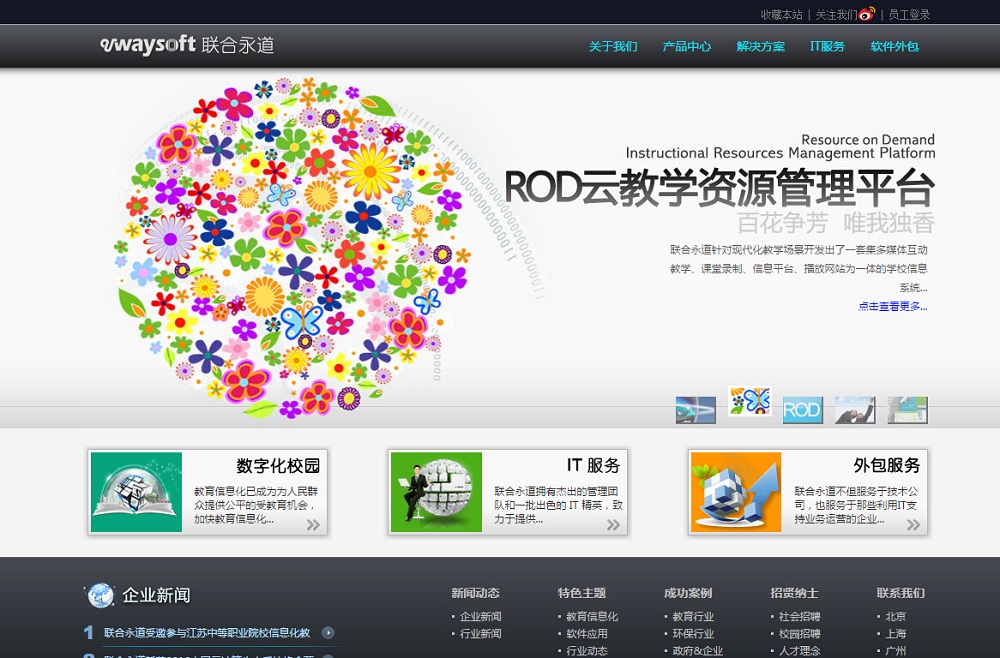
Task: Click footer link 北京
Action: tap(895, 617)
